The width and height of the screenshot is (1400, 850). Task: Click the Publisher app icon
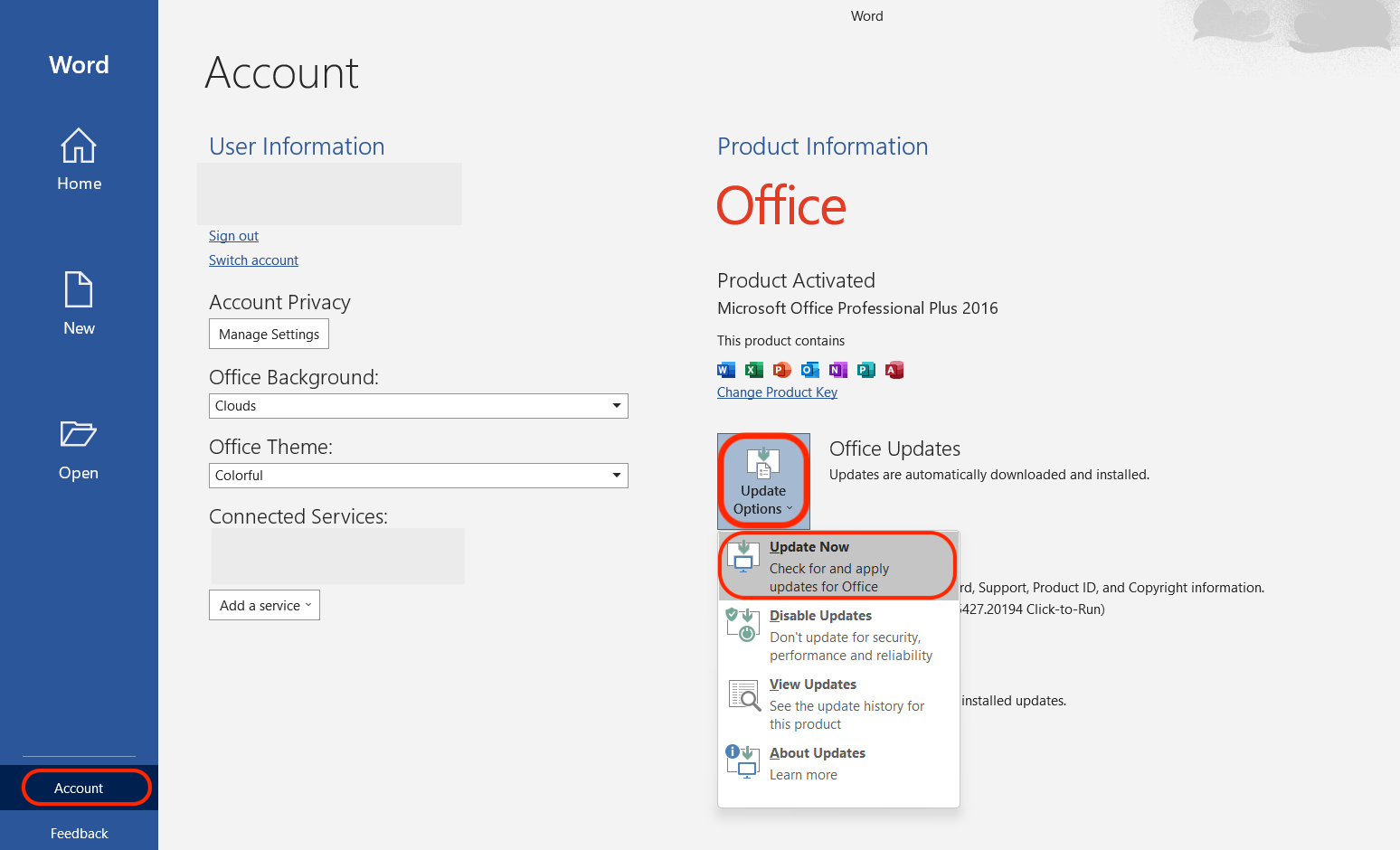866,370
